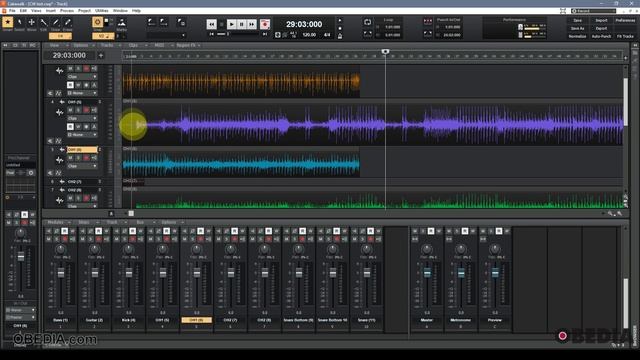Open the Utilities menu
The height and width of the screenshot is (360, 640).
(102, 11)
